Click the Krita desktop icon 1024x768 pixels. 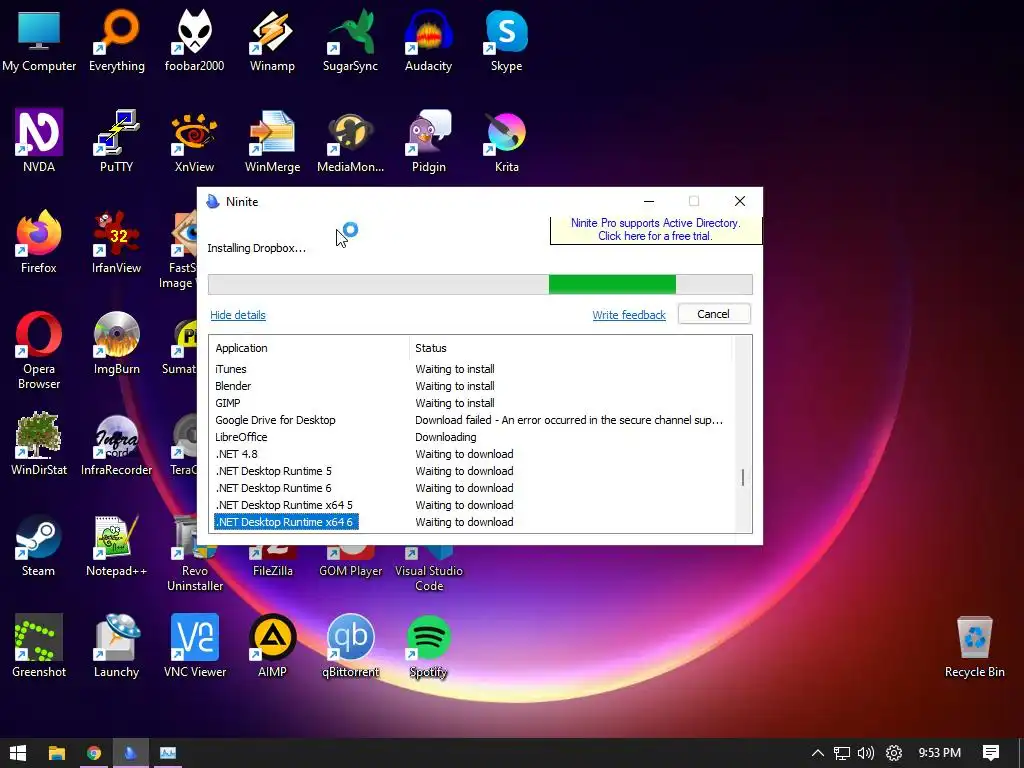(x=506, y=141)
